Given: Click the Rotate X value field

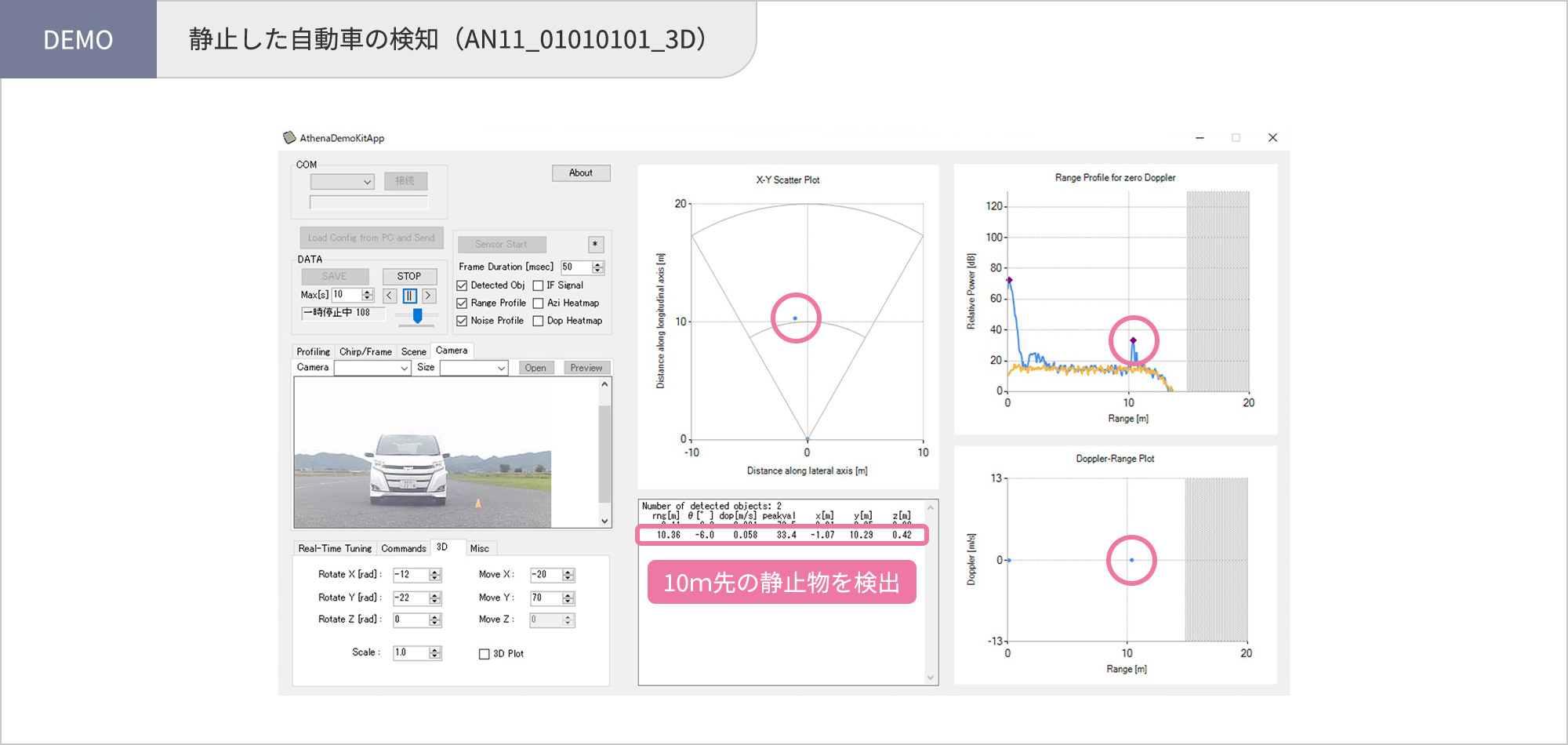Looking at the screenshot, I should pyautogui.click(x=411, y=575).
